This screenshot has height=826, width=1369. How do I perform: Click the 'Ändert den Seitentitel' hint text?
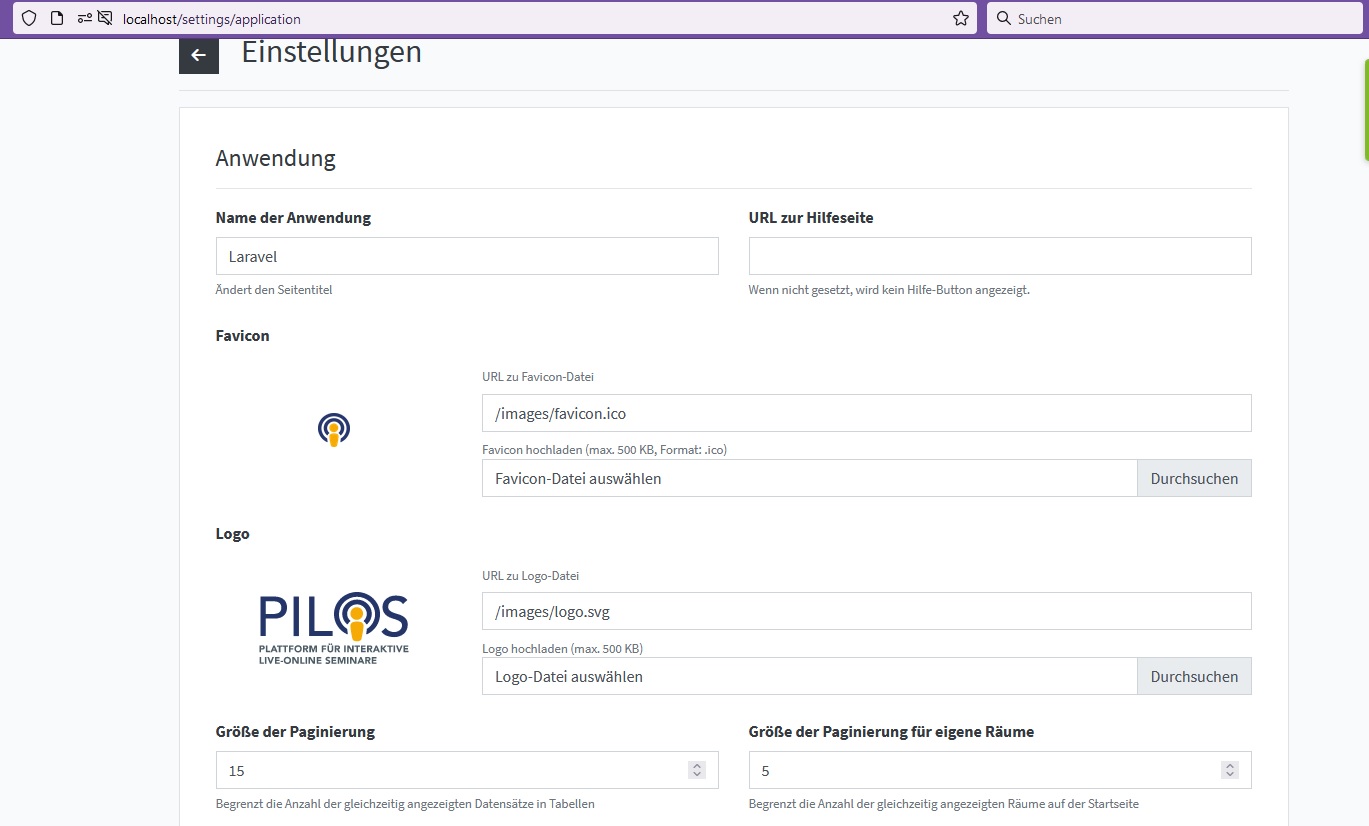[274, 290]
